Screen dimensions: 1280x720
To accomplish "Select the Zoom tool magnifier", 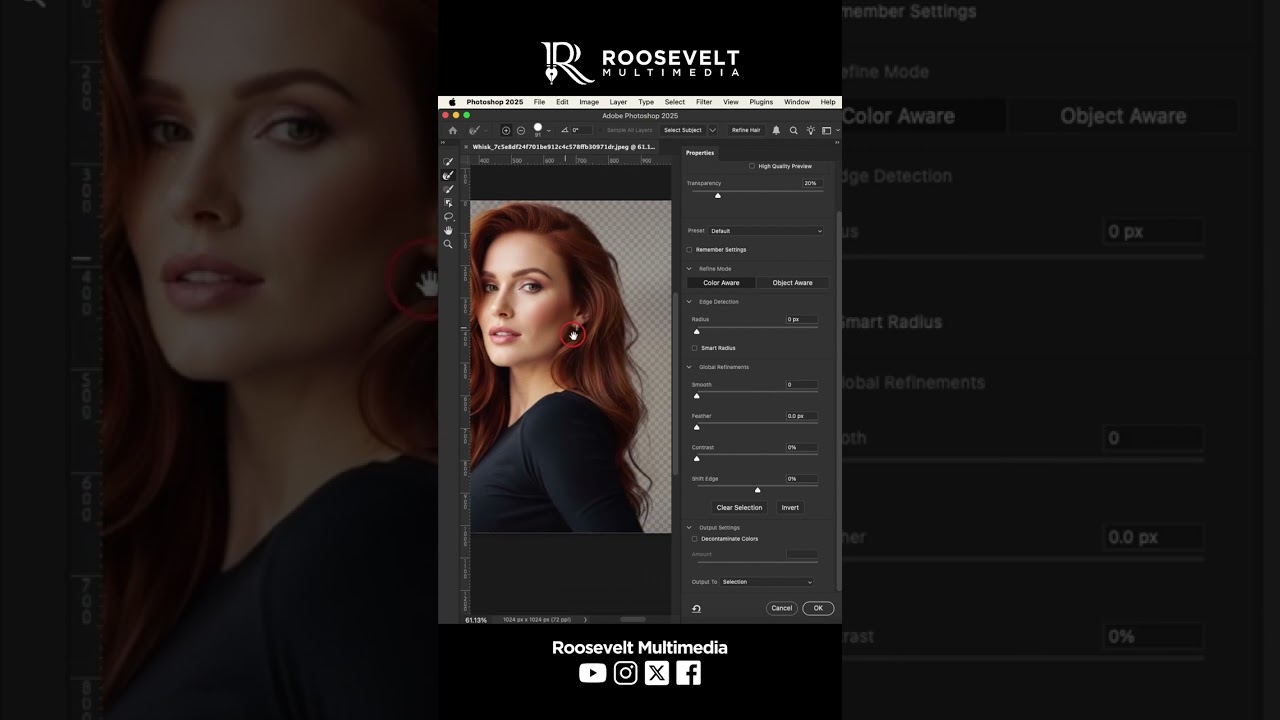I will (448, 244).
